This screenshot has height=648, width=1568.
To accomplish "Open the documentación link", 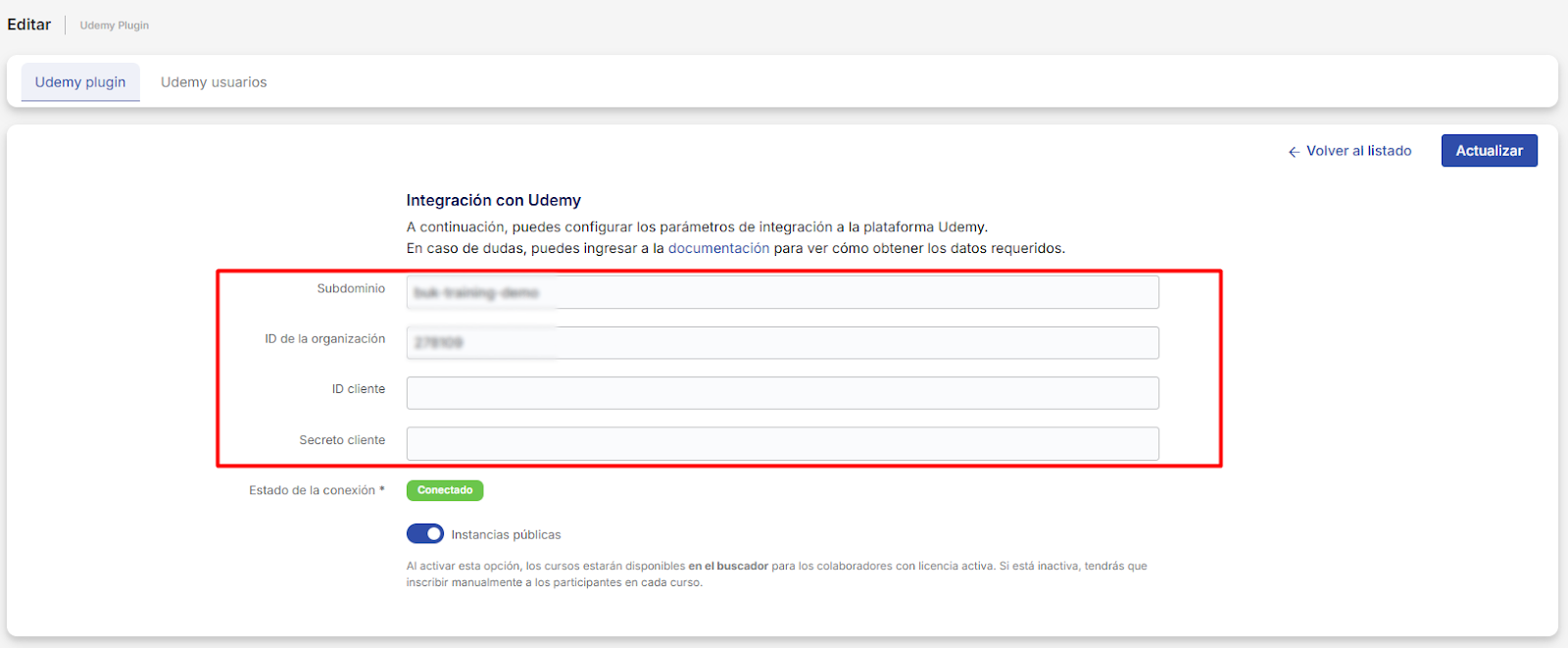I will pyautogui.click(x=718, y=249).
